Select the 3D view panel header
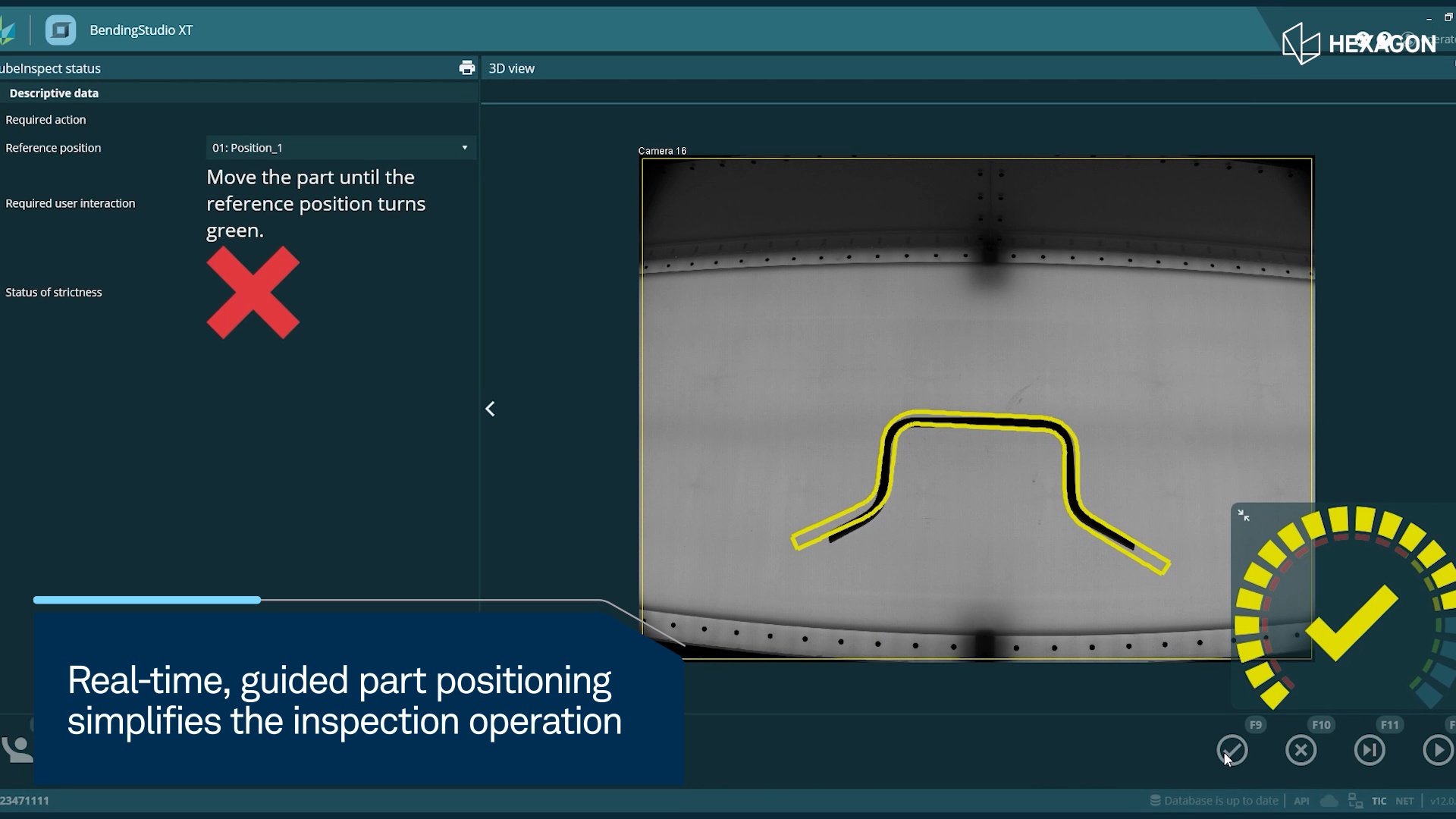Viewport: 1456px width, 819px height. [x=512, y=68]
